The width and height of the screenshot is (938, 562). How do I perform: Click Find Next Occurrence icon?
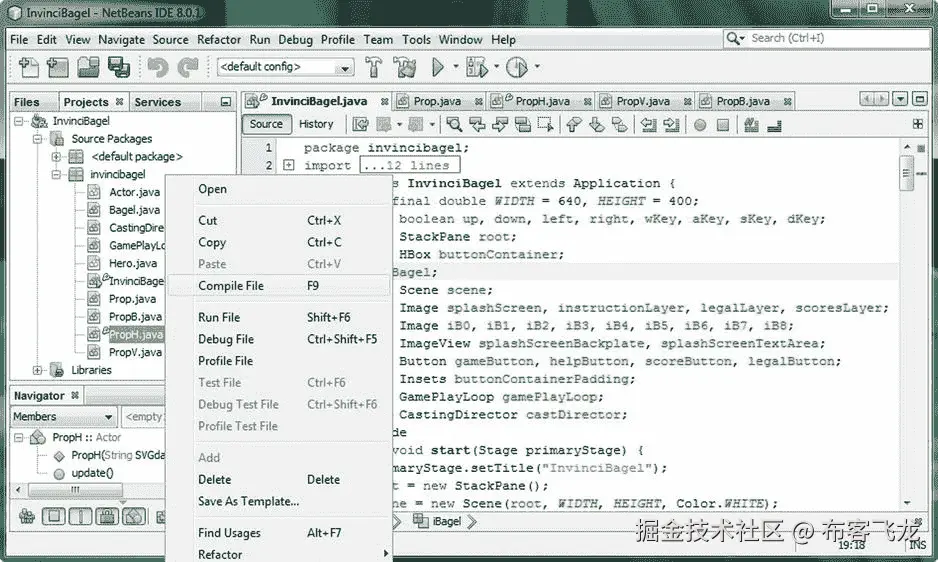[x=500, y=124]
